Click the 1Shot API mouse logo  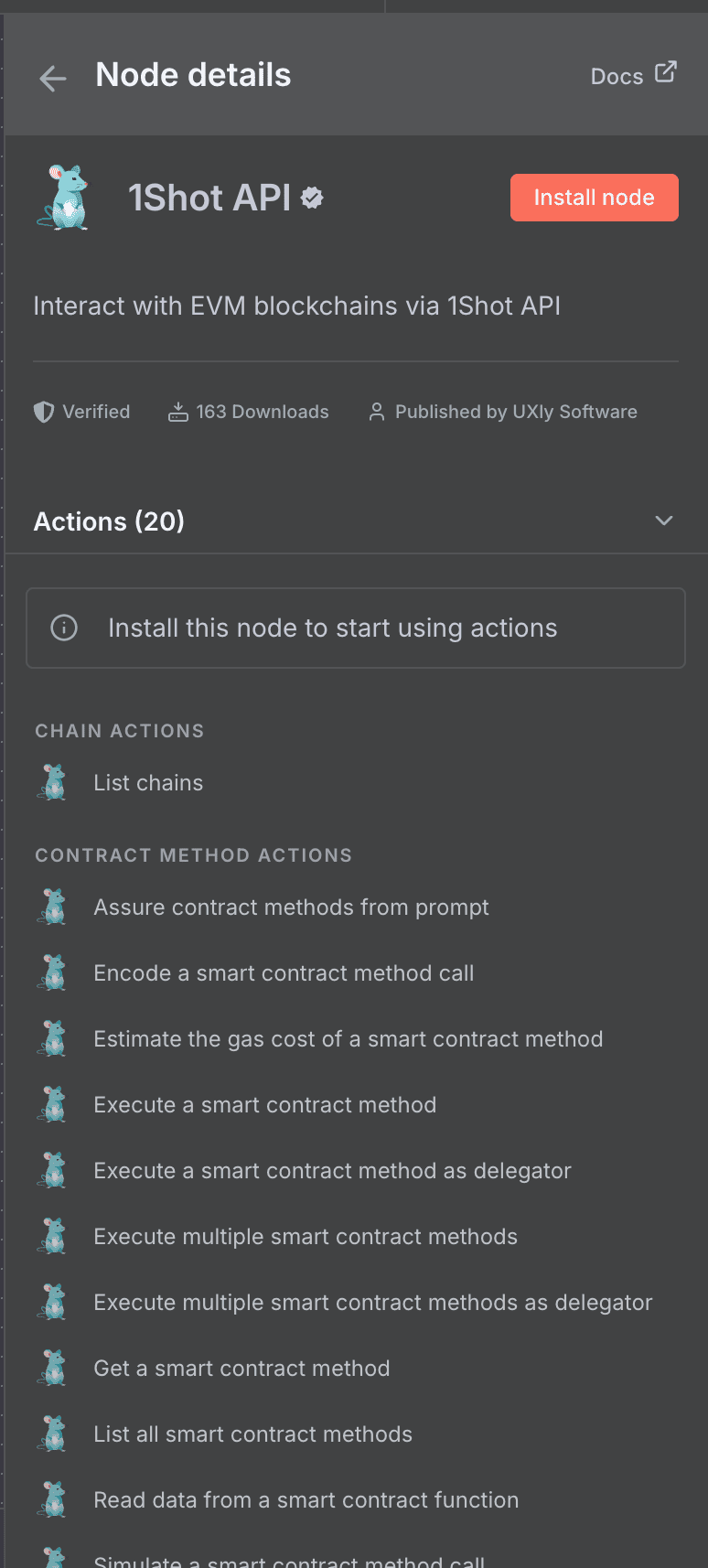(63, 198)
